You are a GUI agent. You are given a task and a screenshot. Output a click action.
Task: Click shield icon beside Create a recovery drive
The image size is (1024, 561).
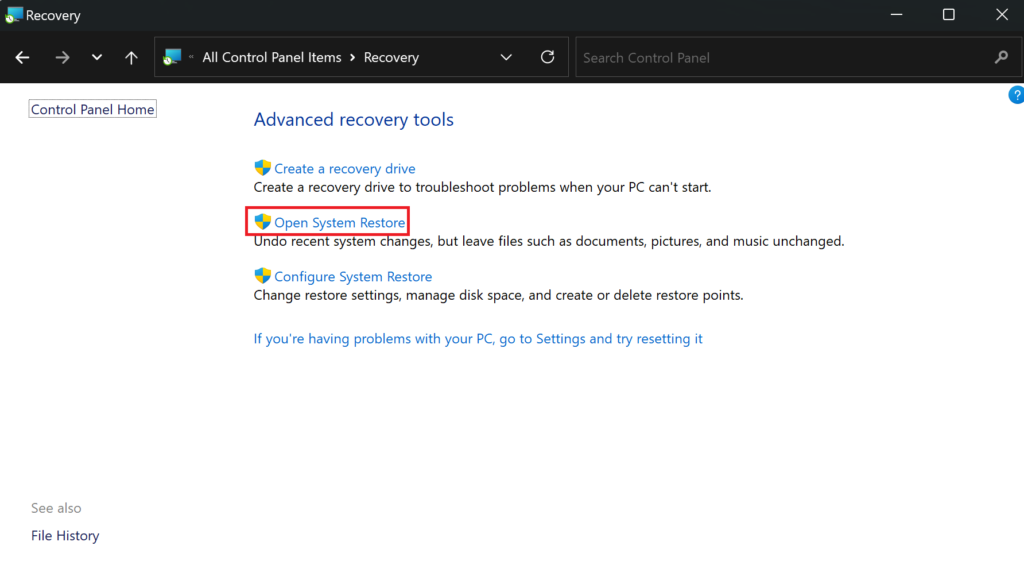(263, 168)
